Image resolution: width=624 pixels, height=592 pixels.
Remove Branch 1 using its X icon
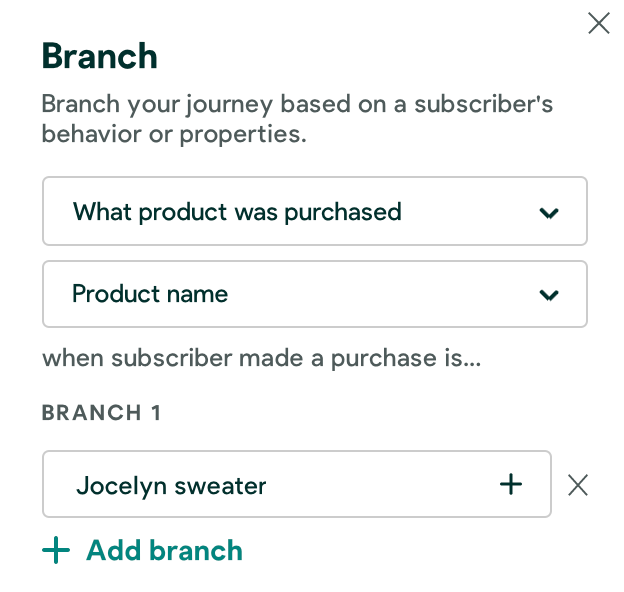point(578,486)
